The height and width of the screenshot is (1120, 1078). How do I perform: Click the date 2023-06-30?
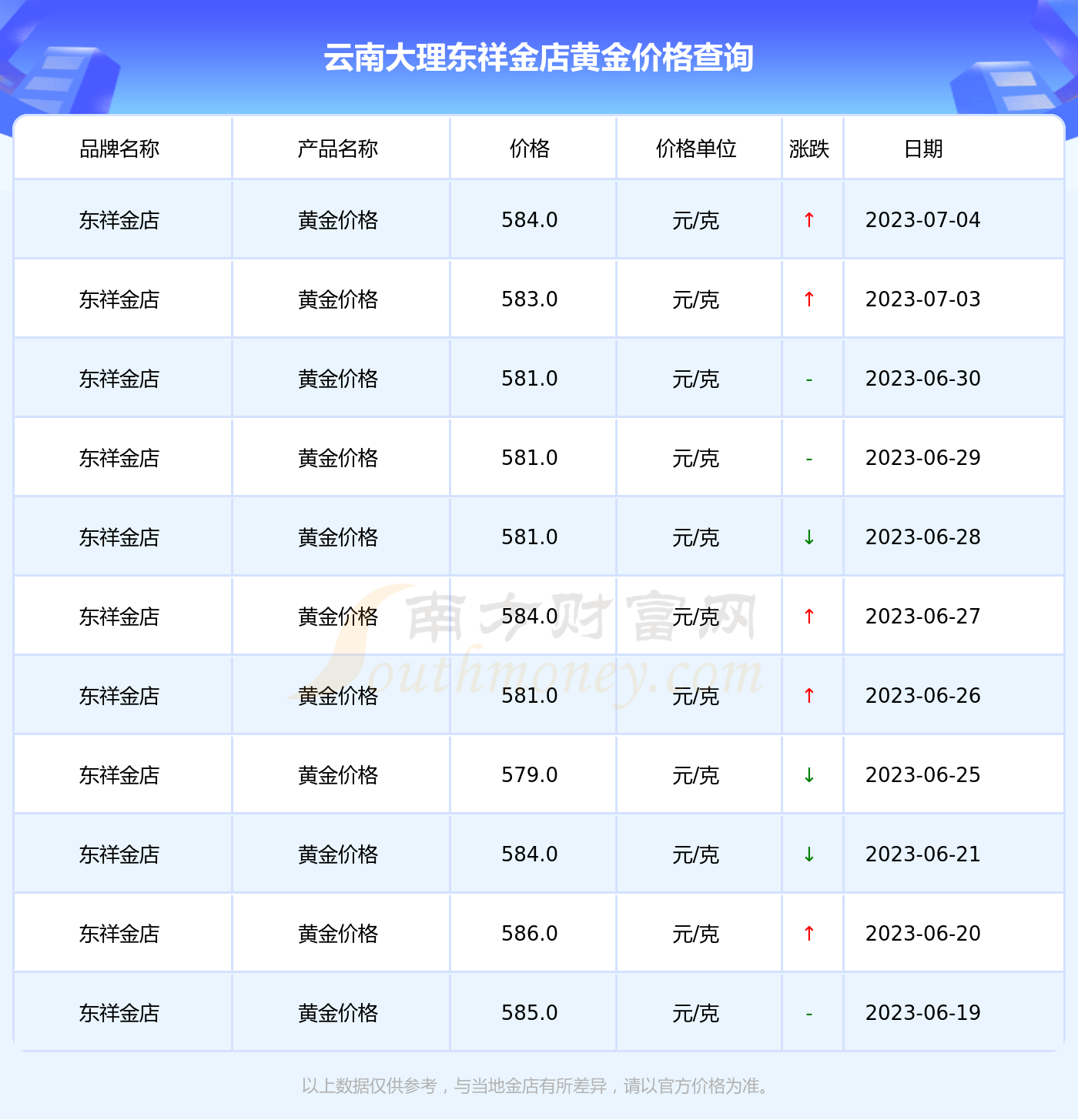point(923,379)
